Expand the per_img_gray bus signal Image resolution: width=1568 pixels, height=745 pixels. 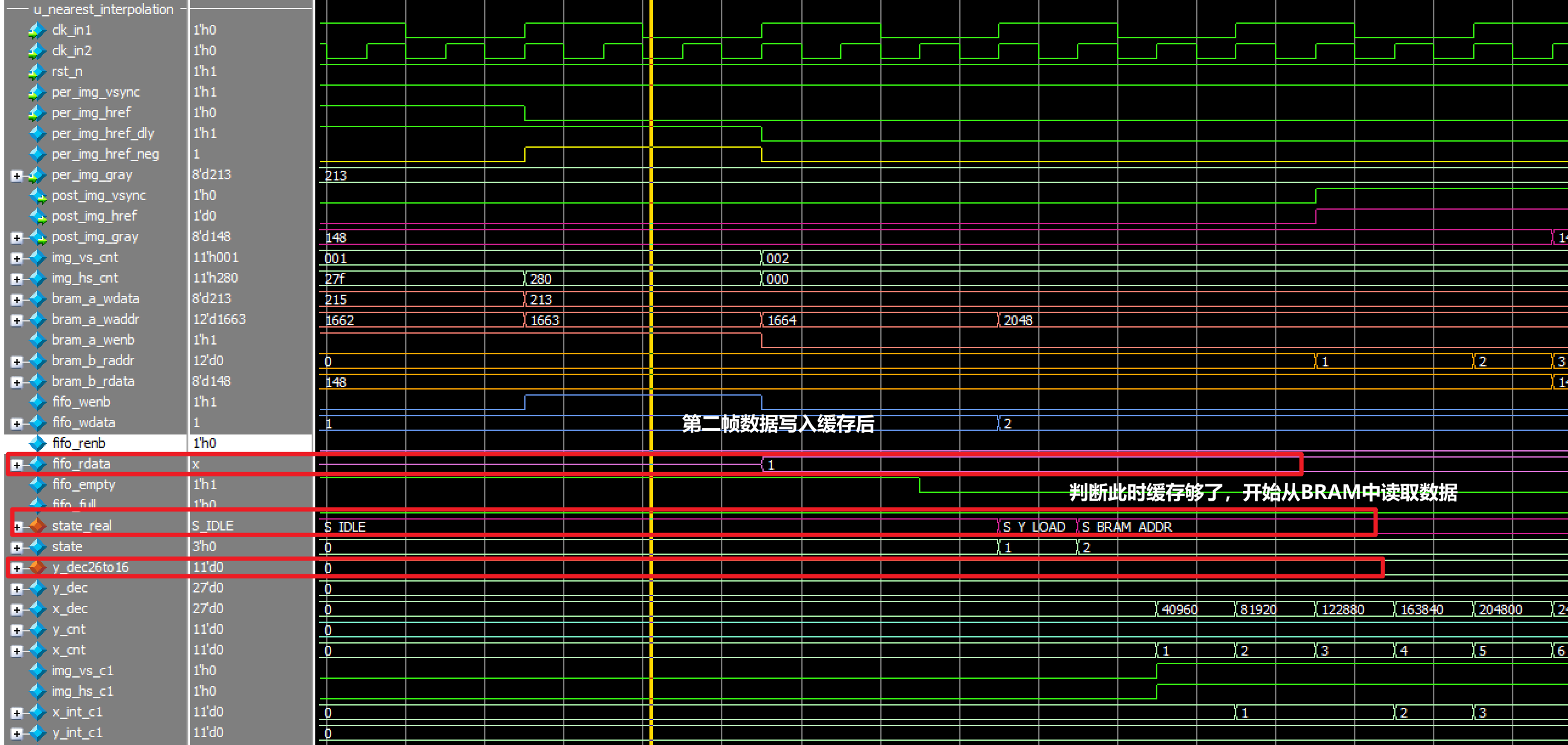click(x=16, y=176)
